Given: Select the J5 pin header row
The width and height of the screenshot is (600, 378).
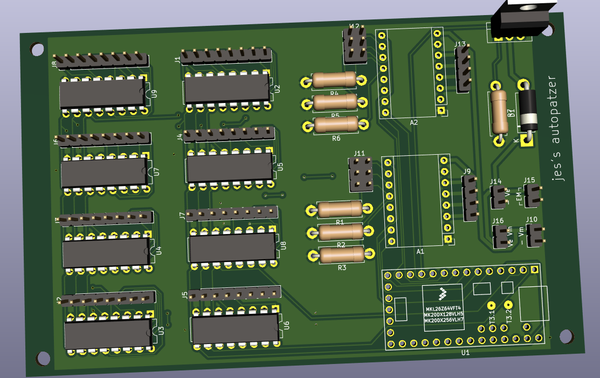Looking at the screenshot, I should tap(235, 294).
